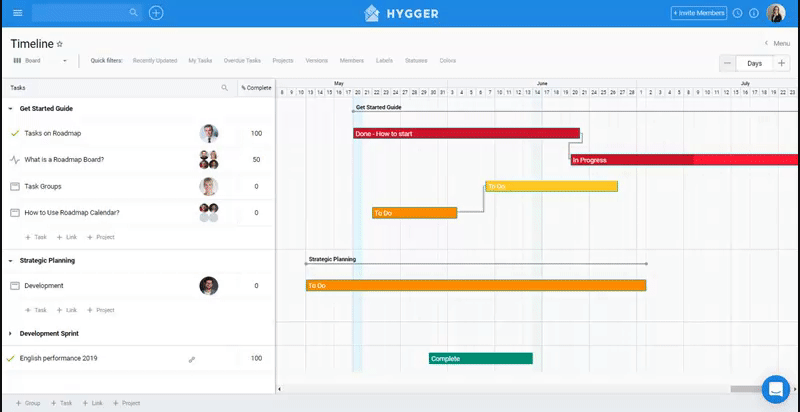The height and width of the screenshot is (412, 800).
Task: Click the user profile avatar
Action: coord(776,13)
